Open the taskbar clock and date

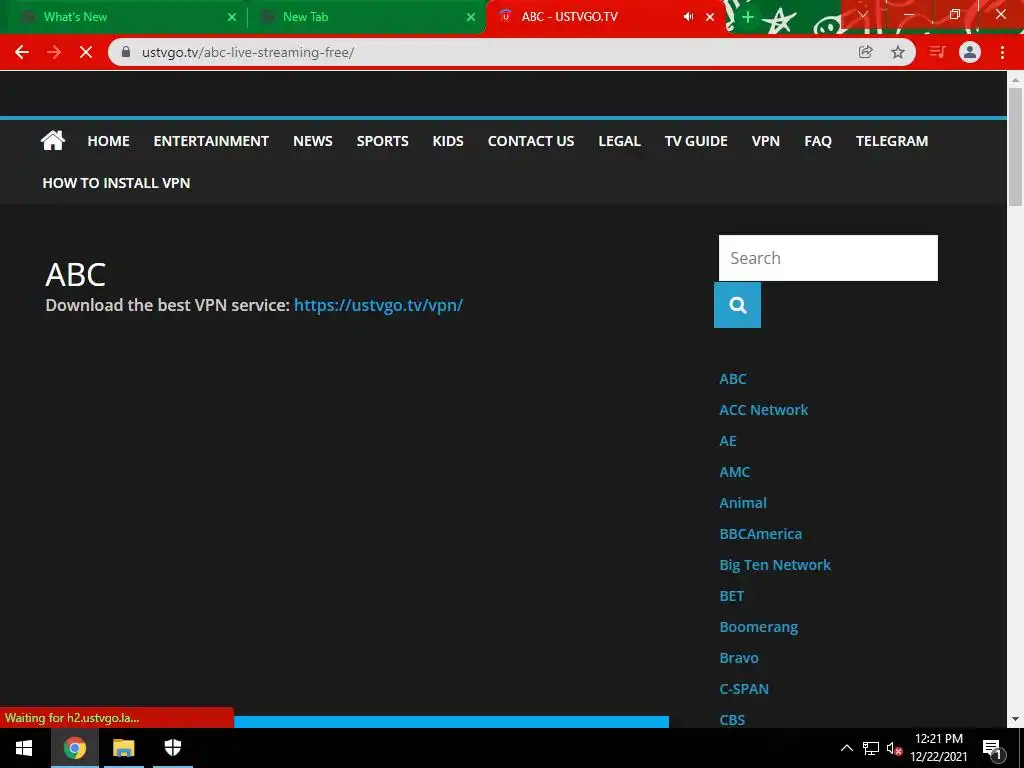point(939,748)
